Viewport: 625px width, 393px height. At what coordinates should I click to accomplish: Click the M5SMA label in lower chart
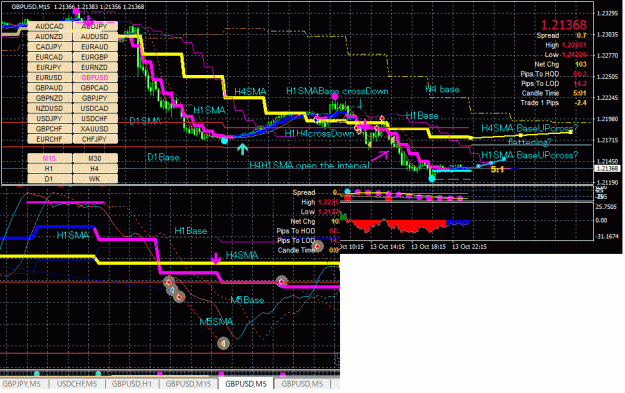tap(216, 321)
